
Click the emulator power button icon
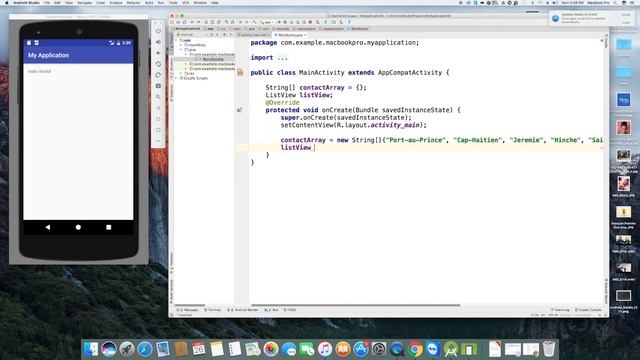tap(158, 31)
